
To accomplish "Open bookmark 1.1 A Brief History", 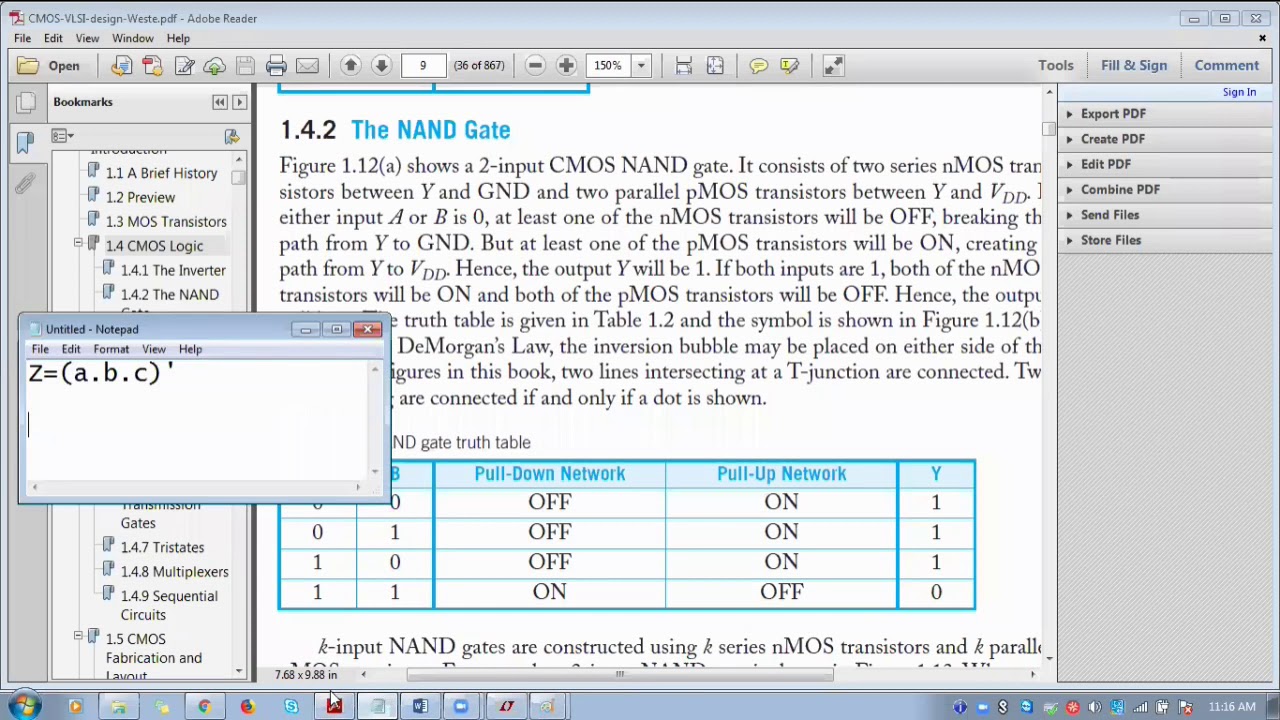I will pyautogui.click(x=161, y=173).
